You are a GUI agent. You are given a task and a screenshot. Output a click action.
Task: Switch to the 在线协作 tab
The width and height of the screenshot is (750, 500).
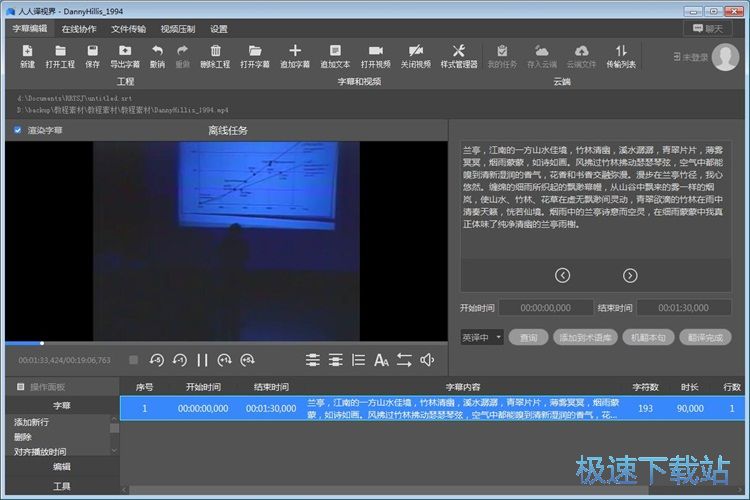[80, 29]
